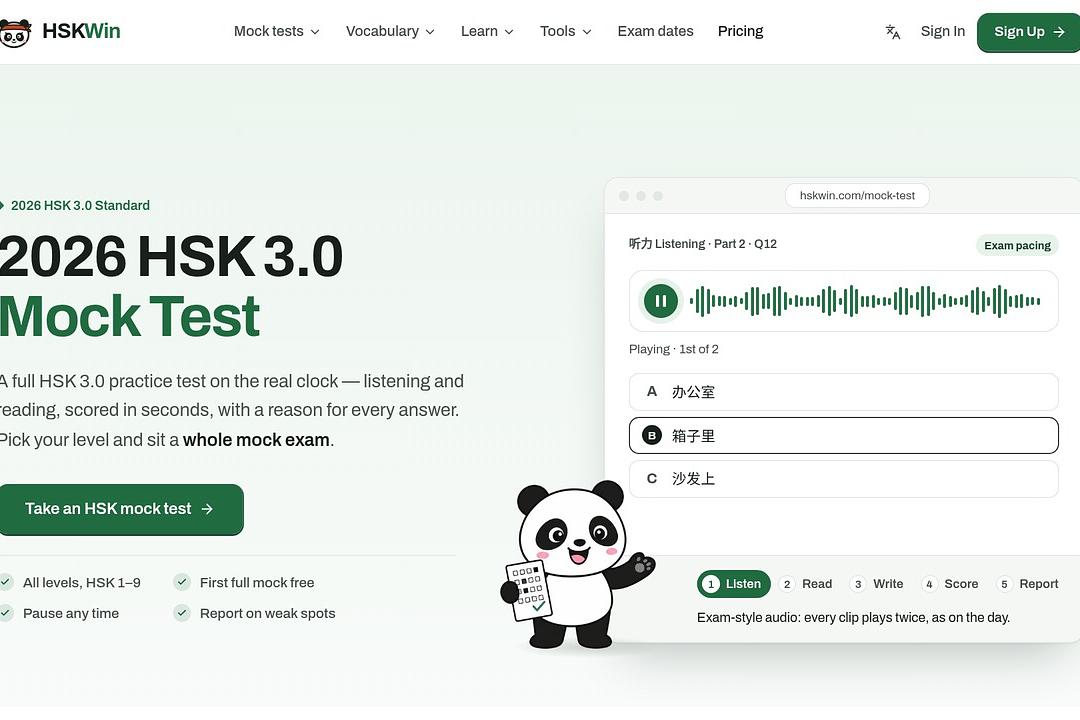Click the checkmark icon beside Report on weak spots
Image resolution: width=1080 pixels, height=720 pixels.
(x=182, y=613)
